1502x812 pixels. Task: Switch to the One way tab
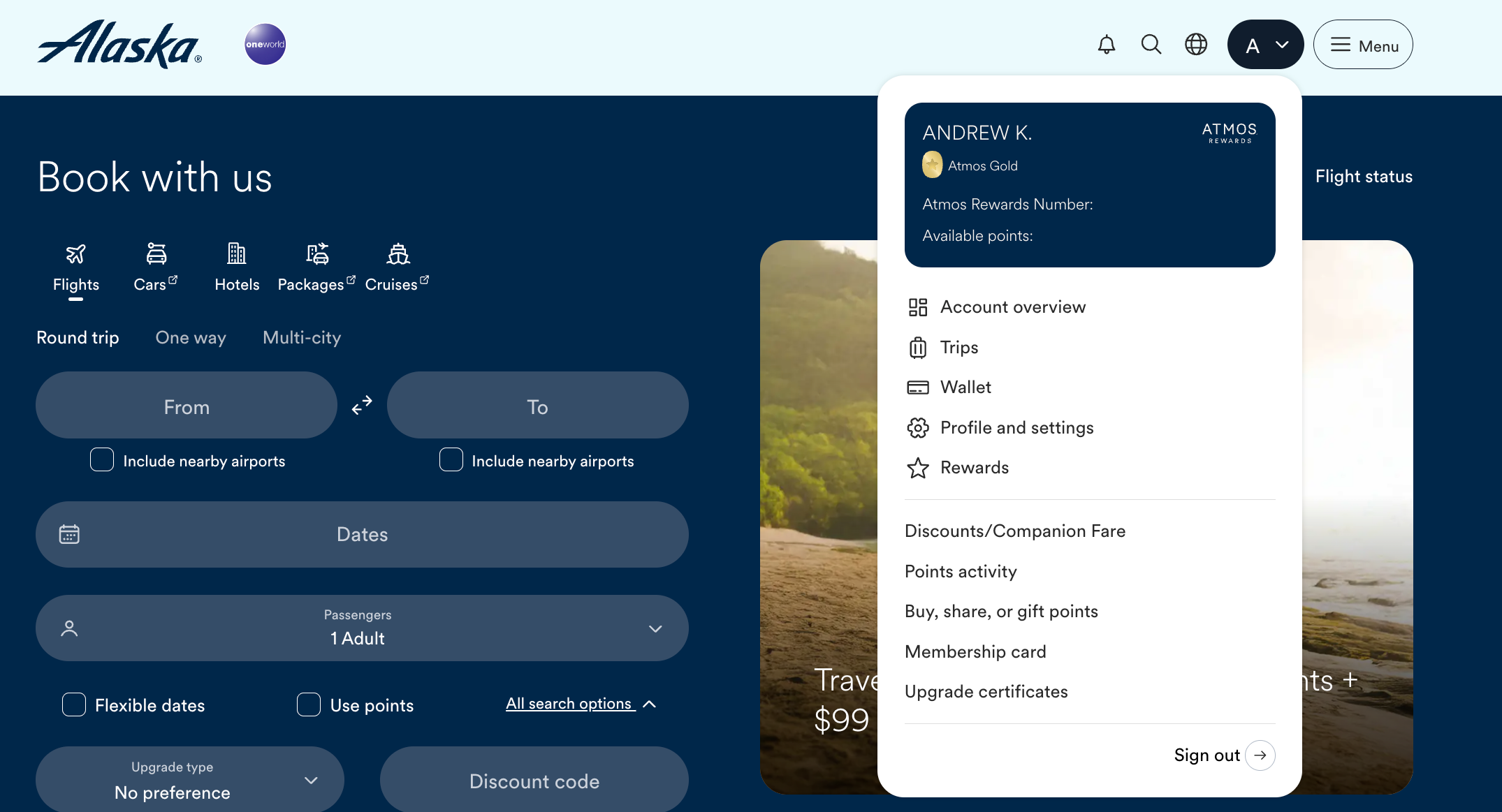pyautogui.click(x=191, y=337)
